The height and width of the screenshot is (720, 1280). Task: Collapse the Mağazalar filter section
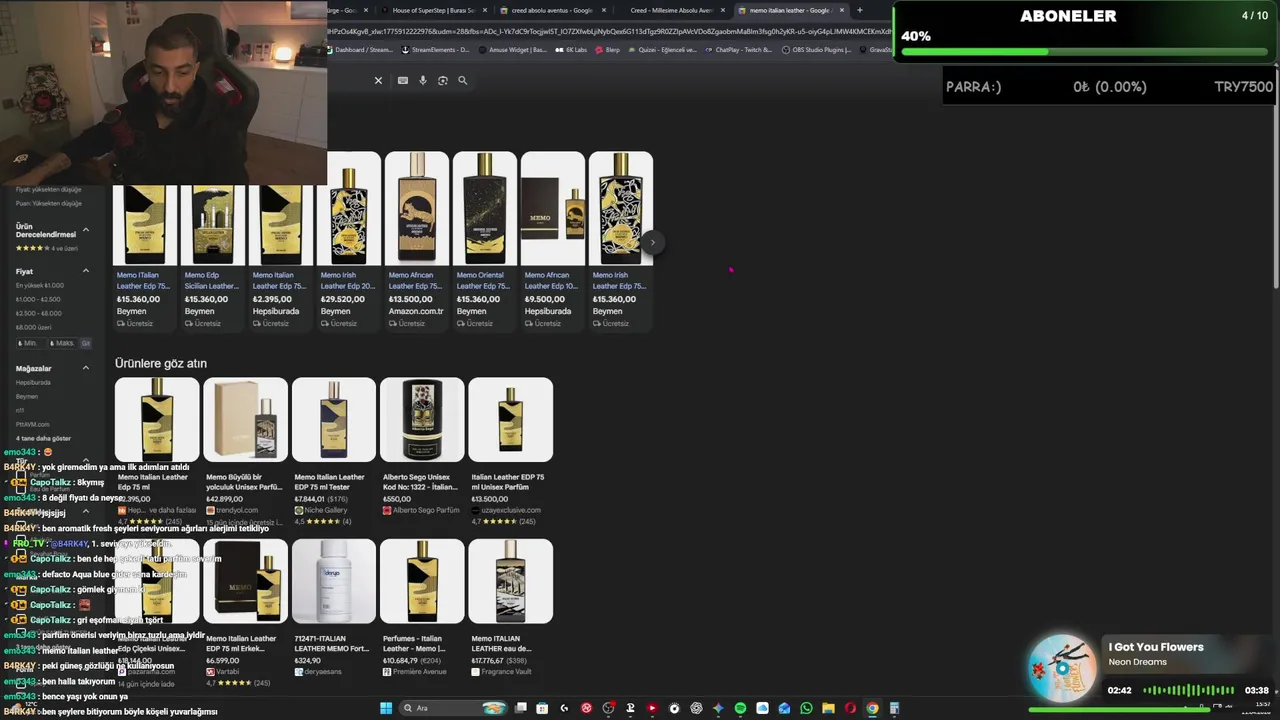coord(86,368)
